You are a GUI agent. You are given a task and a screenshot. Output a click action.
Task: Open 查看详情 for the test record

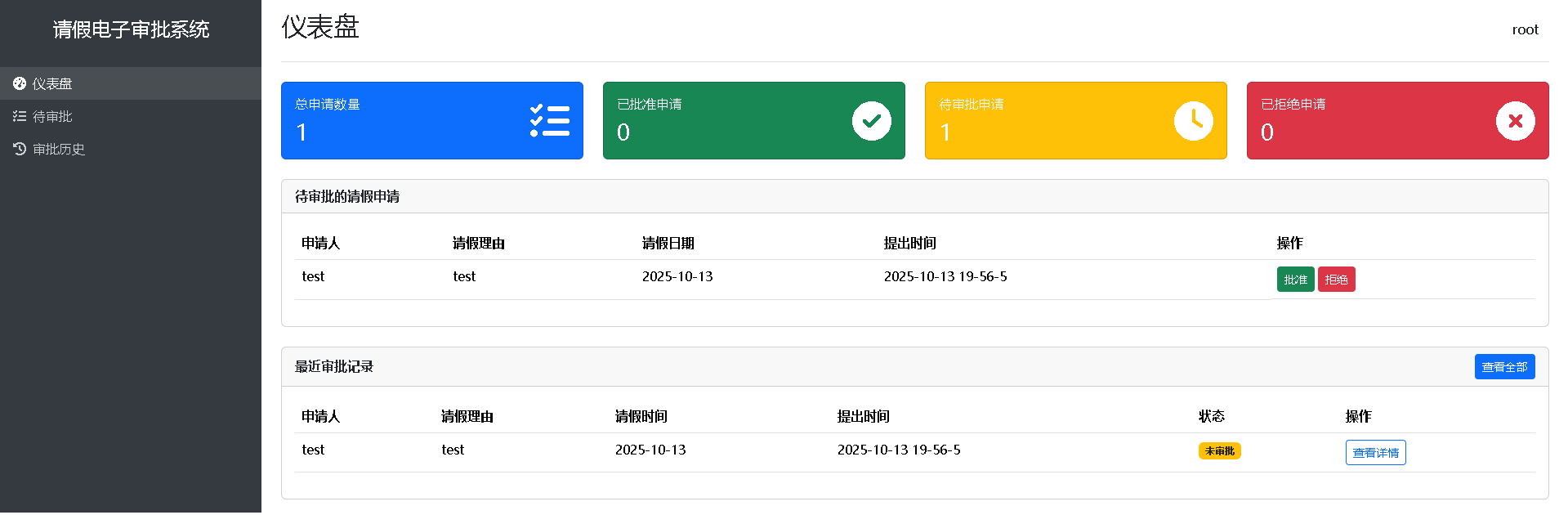[x=1375, y=453]
